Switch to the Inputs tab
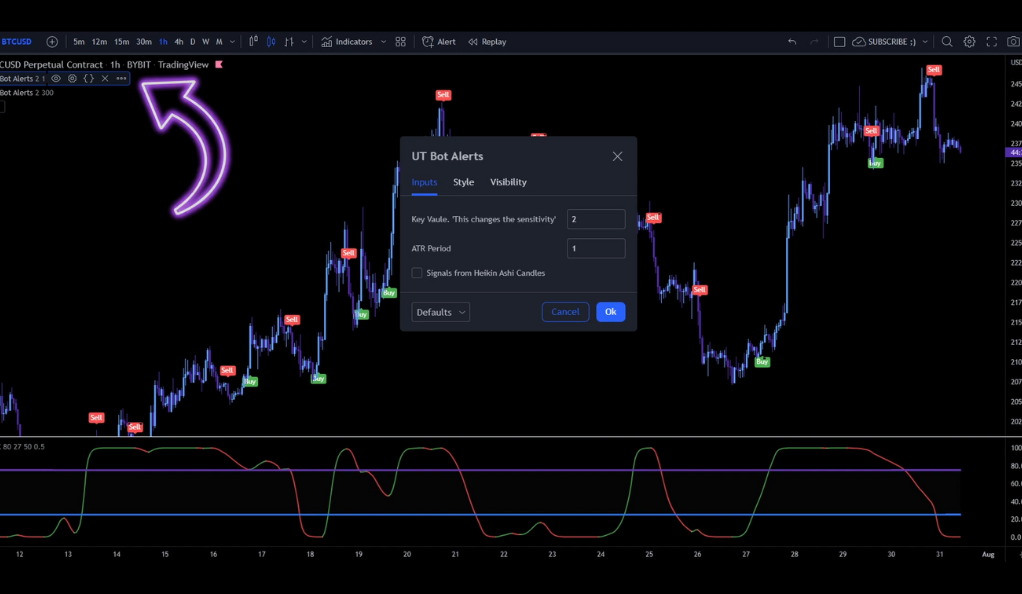This screenshot has height=594, width=1022. 424,183
